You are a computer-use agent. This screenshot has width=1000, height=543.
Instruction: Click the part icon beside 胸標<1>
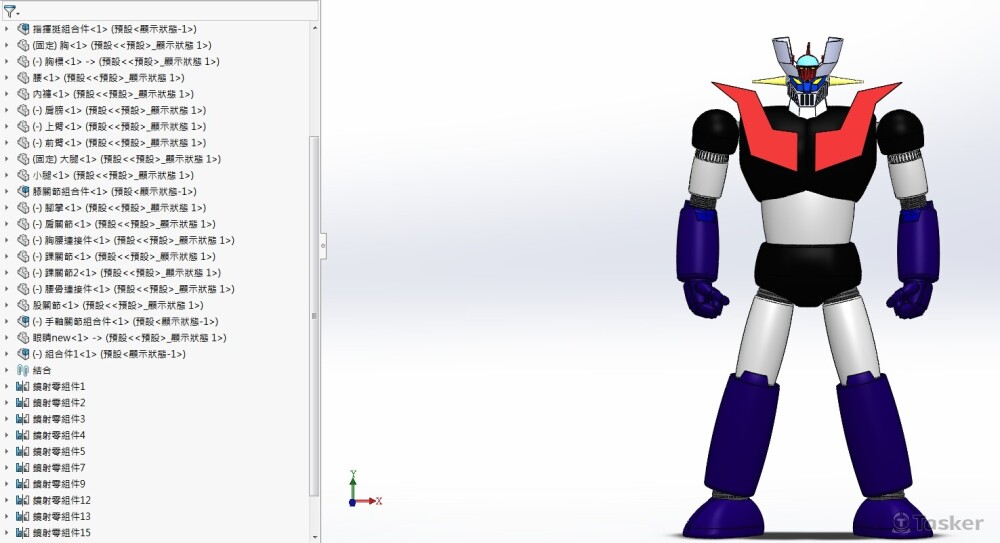[24, 61]
